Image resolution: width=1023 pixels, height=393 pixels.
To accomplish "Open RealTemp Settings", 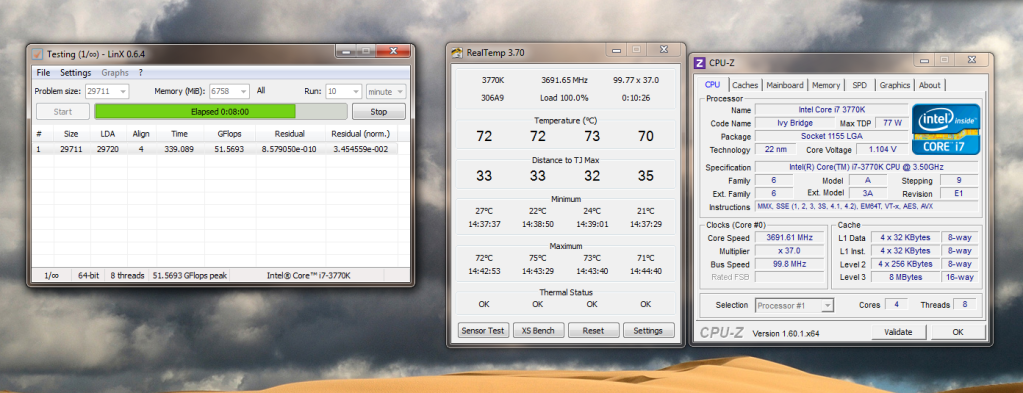I will (x=648, y=330).
